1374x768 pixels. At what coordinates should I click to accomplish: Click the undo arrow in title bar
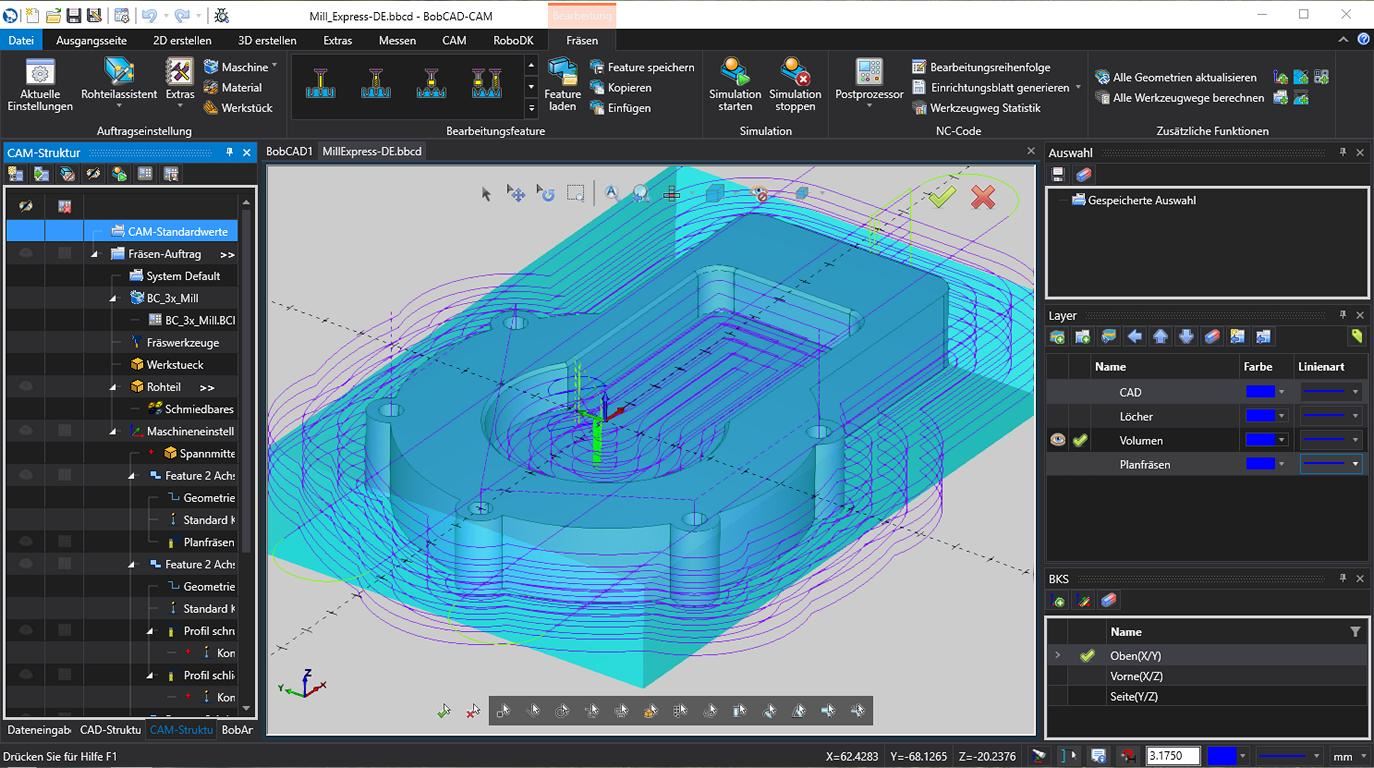pyautogui.click(x=148, y=15)
